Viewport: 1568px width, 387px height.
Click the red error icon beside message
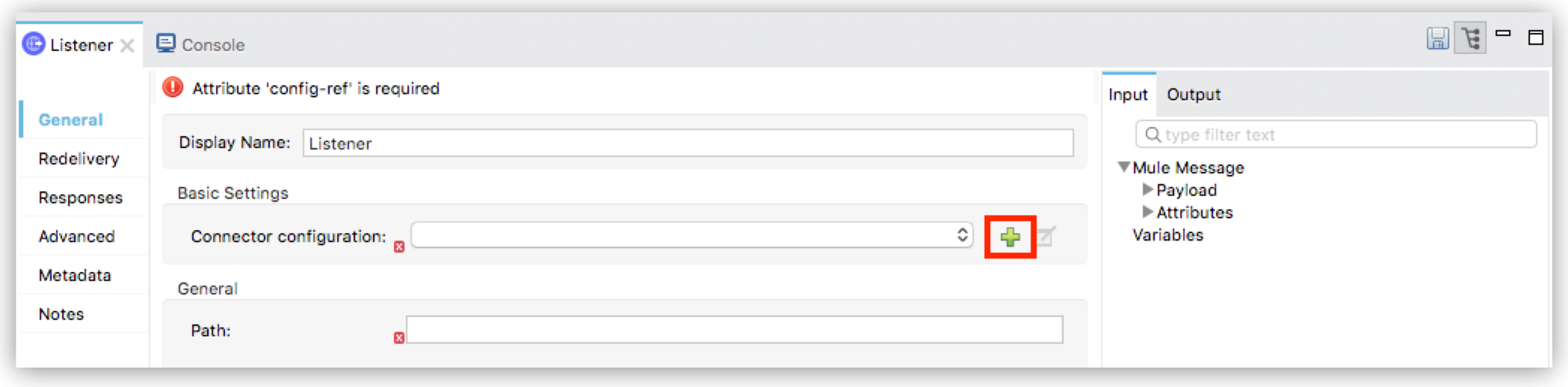(173, 88)
